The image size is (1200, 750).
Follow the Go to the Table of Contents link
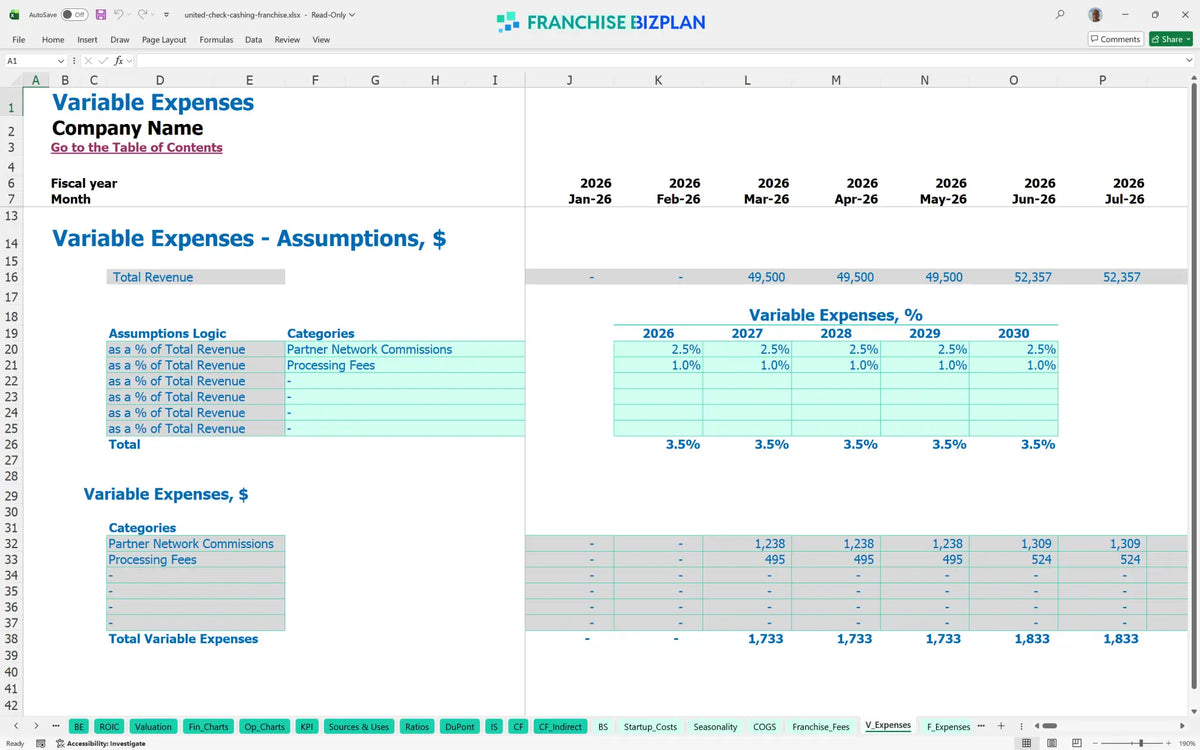pyautogui.click(x=137, y=147)
